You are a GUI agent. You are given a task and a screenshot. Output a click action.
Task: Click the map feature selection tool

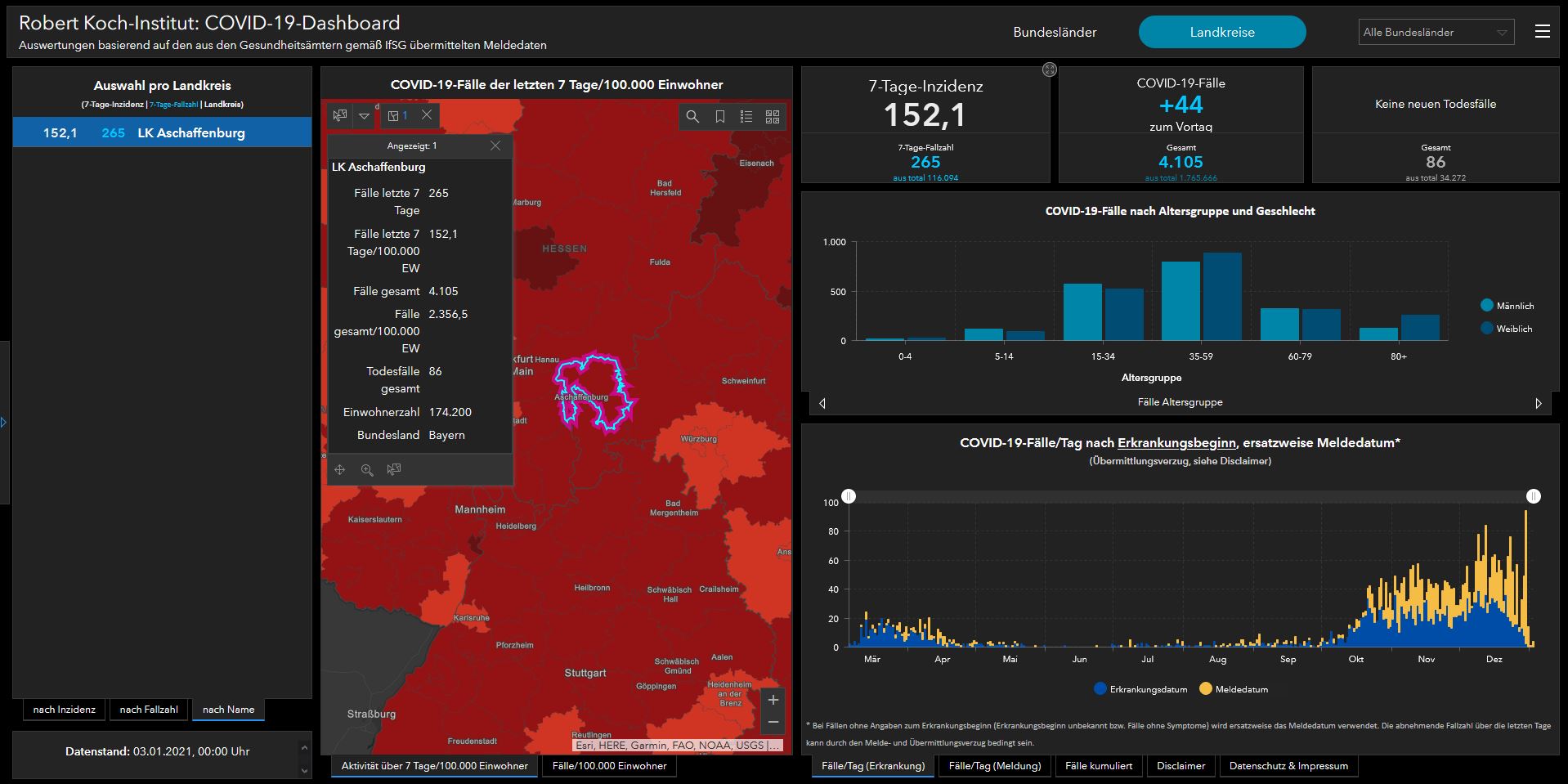tap(340, 116)
